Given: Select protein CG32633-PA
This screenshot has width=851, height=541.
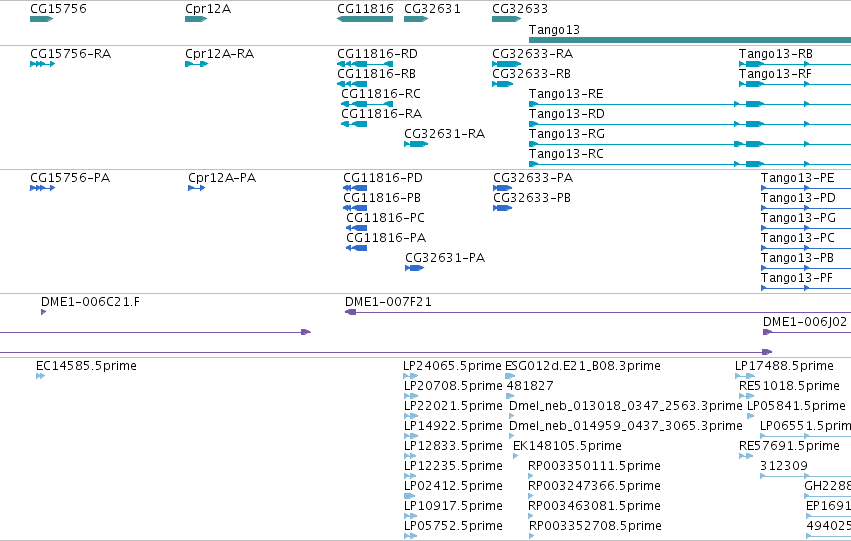Looking at the screenshot, I should pyautogui.click(x=533, y=178).
